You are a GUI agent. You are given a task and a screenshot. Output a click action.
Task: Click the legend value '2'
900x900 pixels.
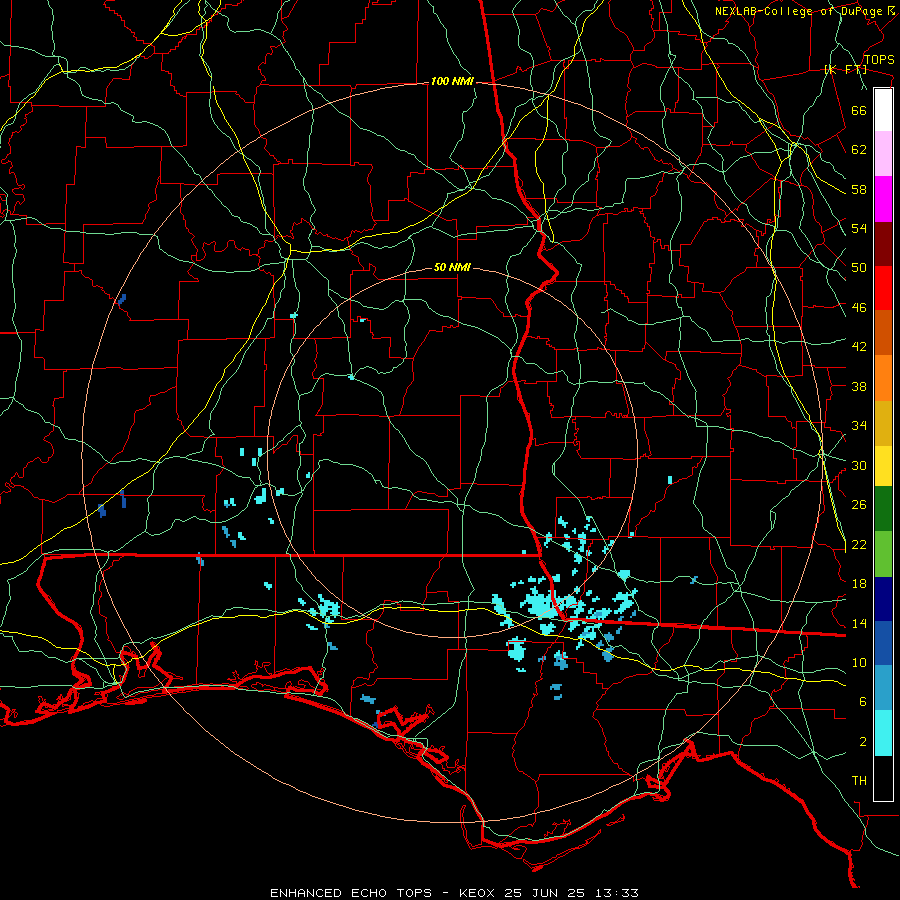863,742
